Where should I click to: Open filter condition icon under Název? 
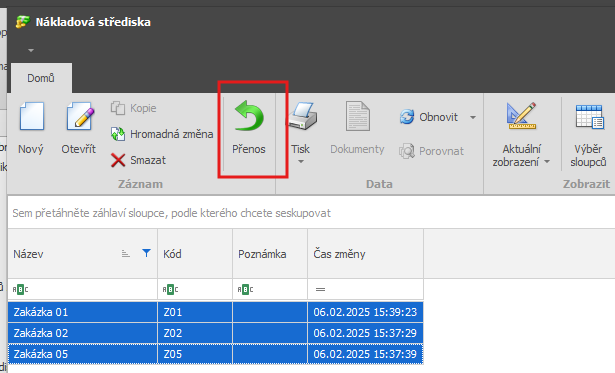20,290
